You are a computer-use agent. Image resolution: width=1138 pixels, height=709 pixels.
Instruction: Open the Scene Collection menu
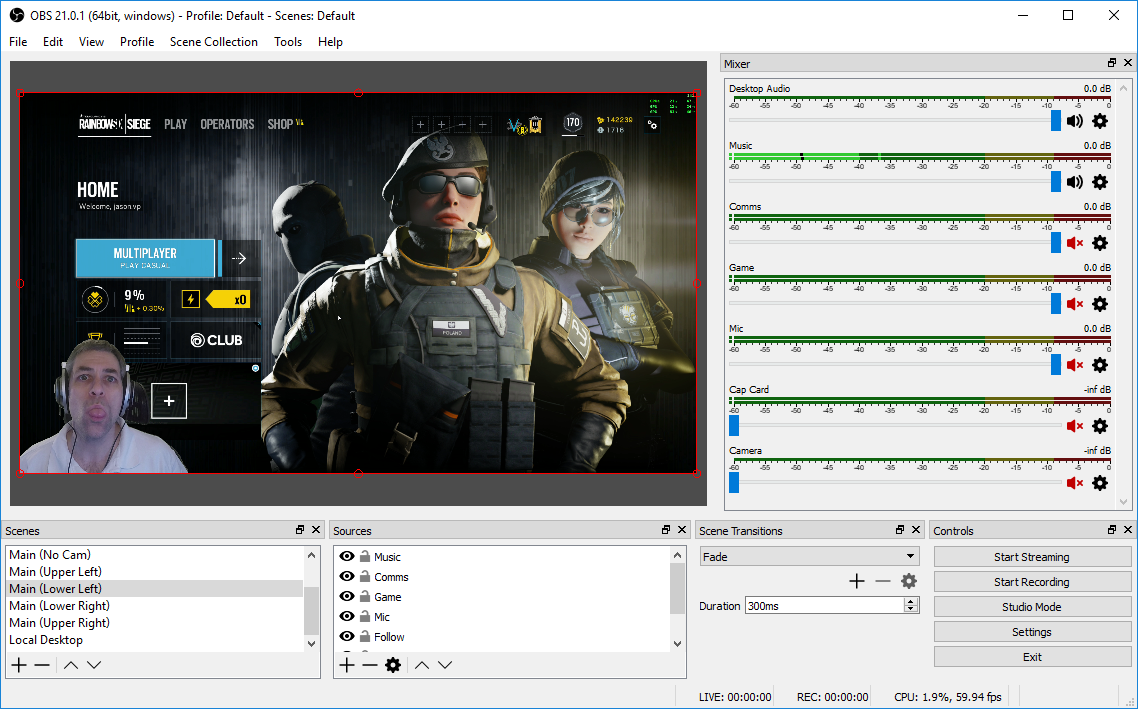(x=213, y=41)
